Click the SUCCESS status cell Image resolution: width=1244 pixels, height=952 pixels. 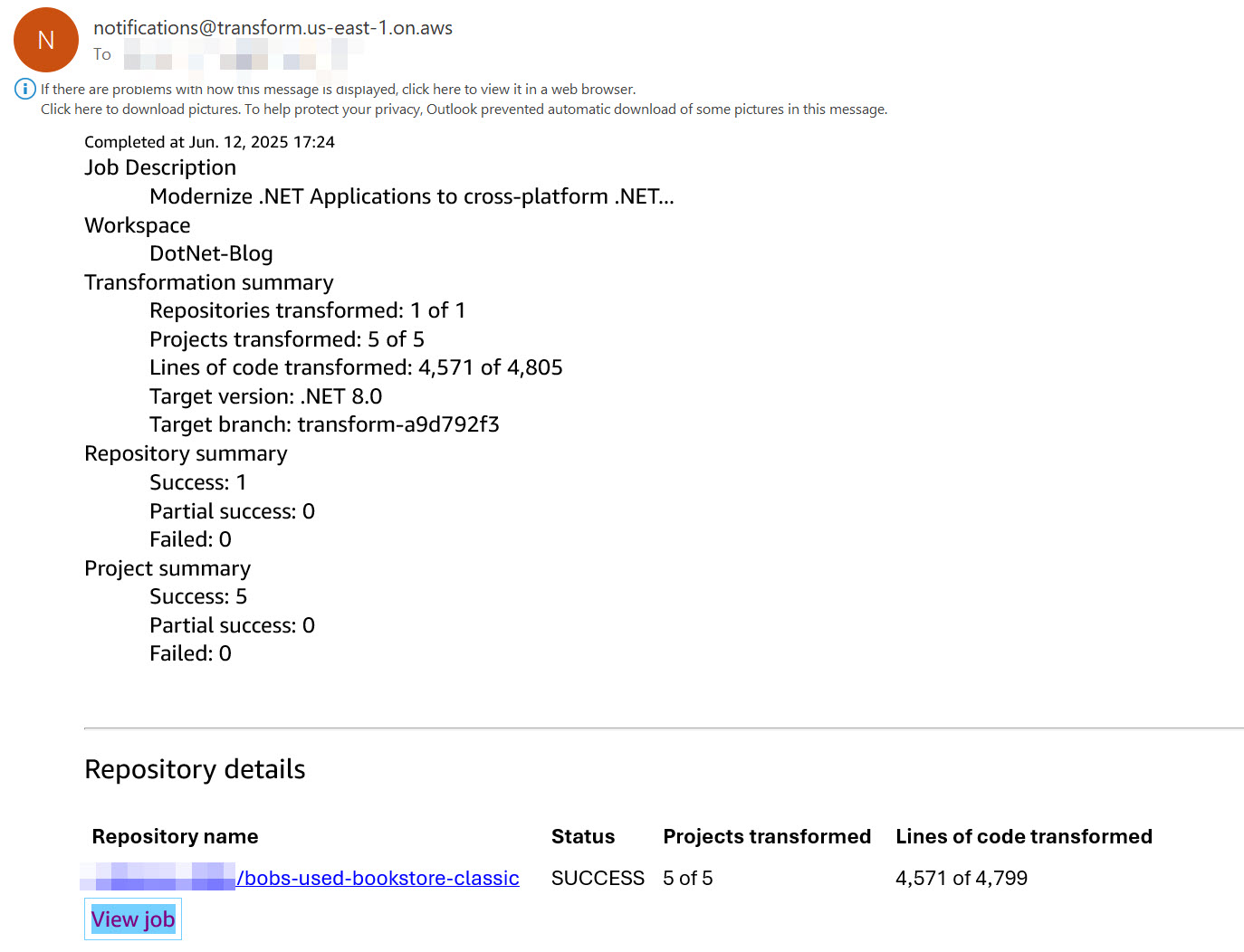click(598, 878)
